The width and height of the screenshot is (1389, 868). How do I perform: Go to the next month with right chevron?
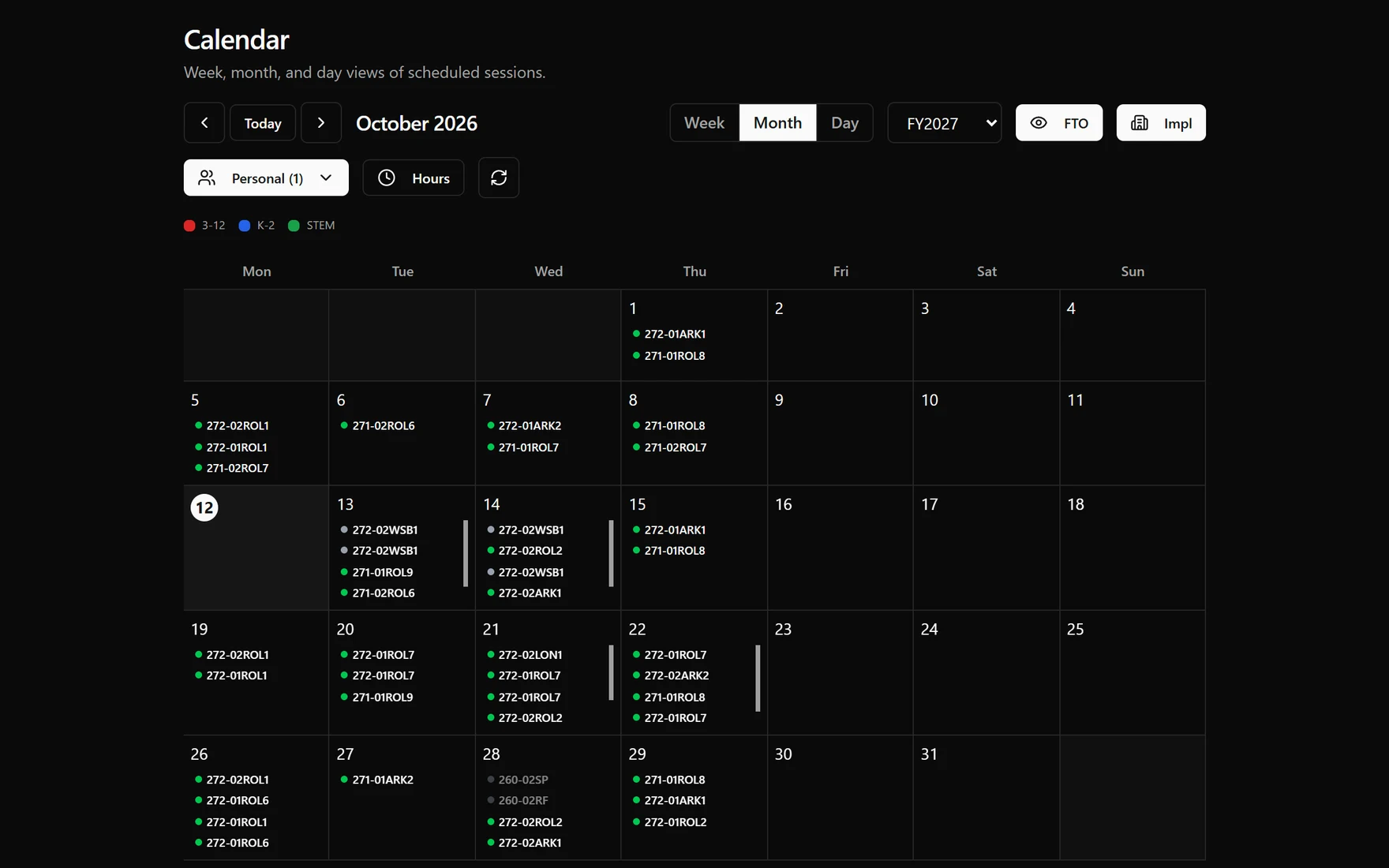pos(321,123)
